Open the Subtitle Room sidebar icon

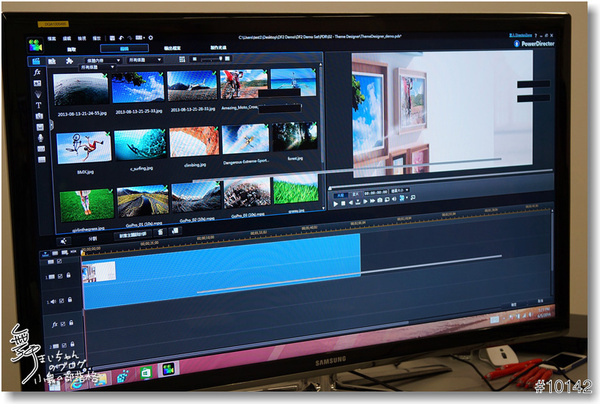point(42,160)
